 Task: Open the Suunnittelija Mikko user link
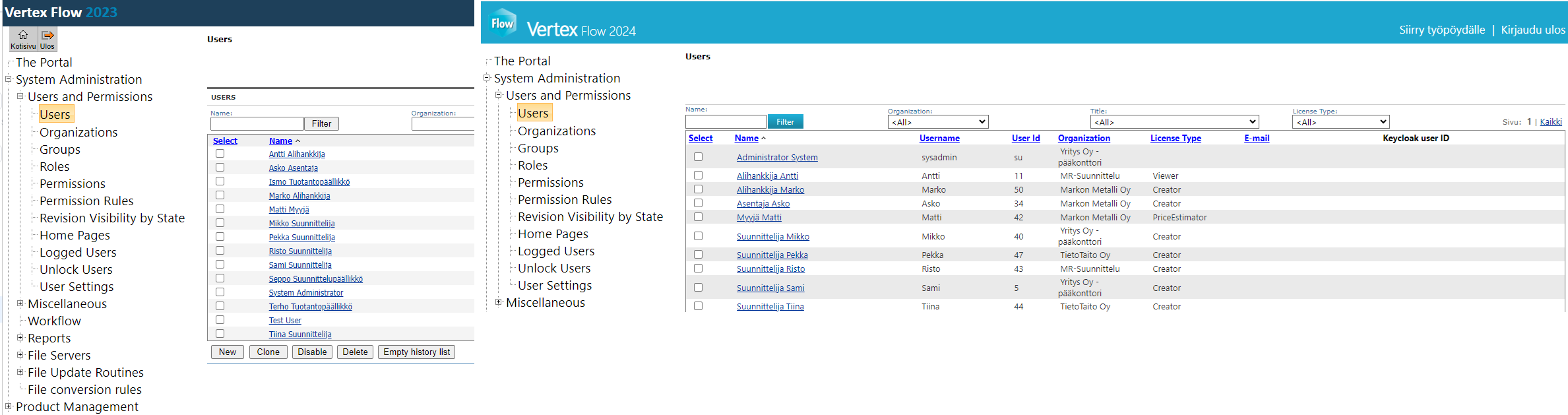click(x=772, y=237)
